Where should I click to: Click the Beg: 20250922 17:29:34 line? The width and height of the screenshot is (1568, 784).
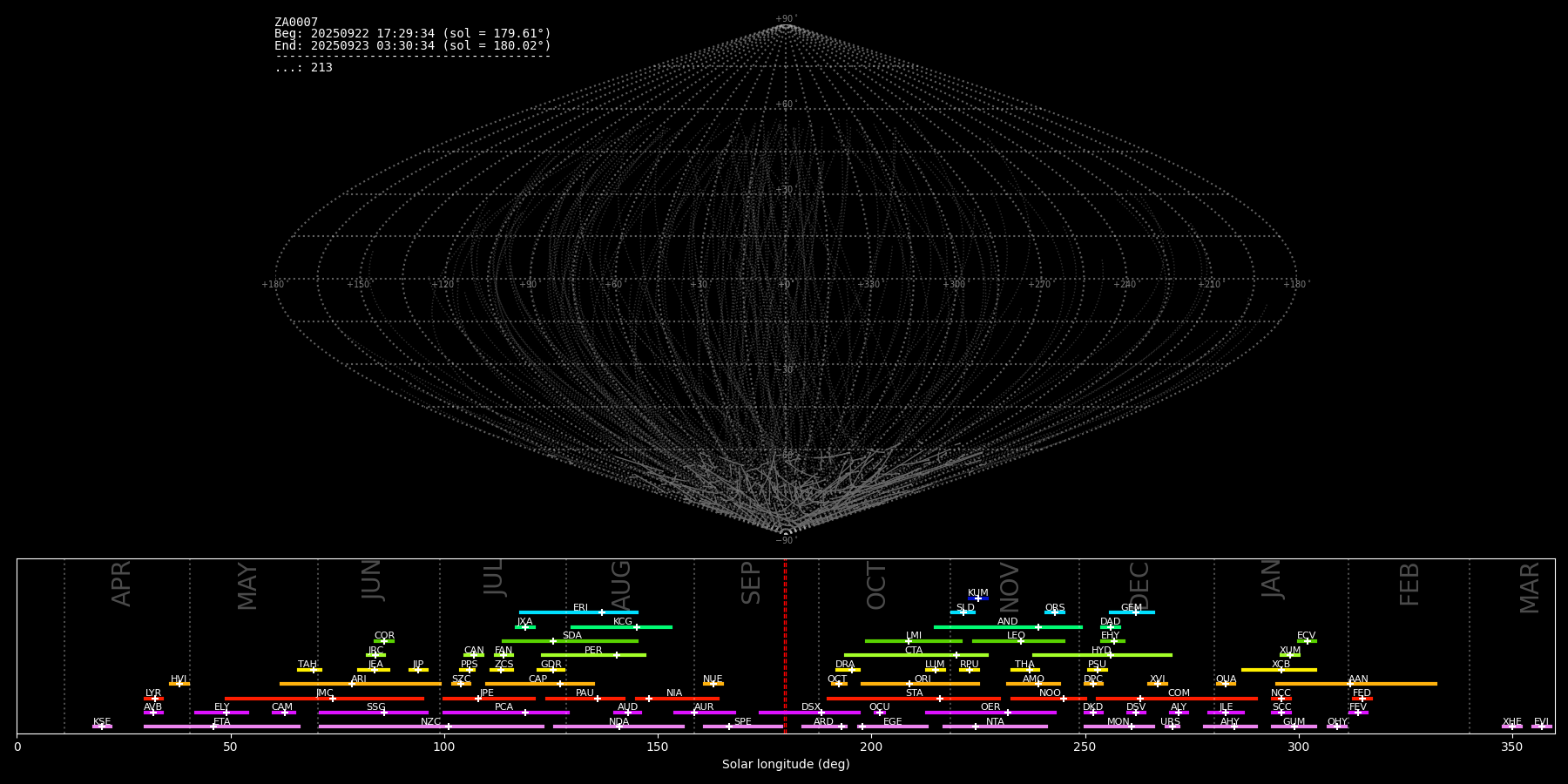413,34
